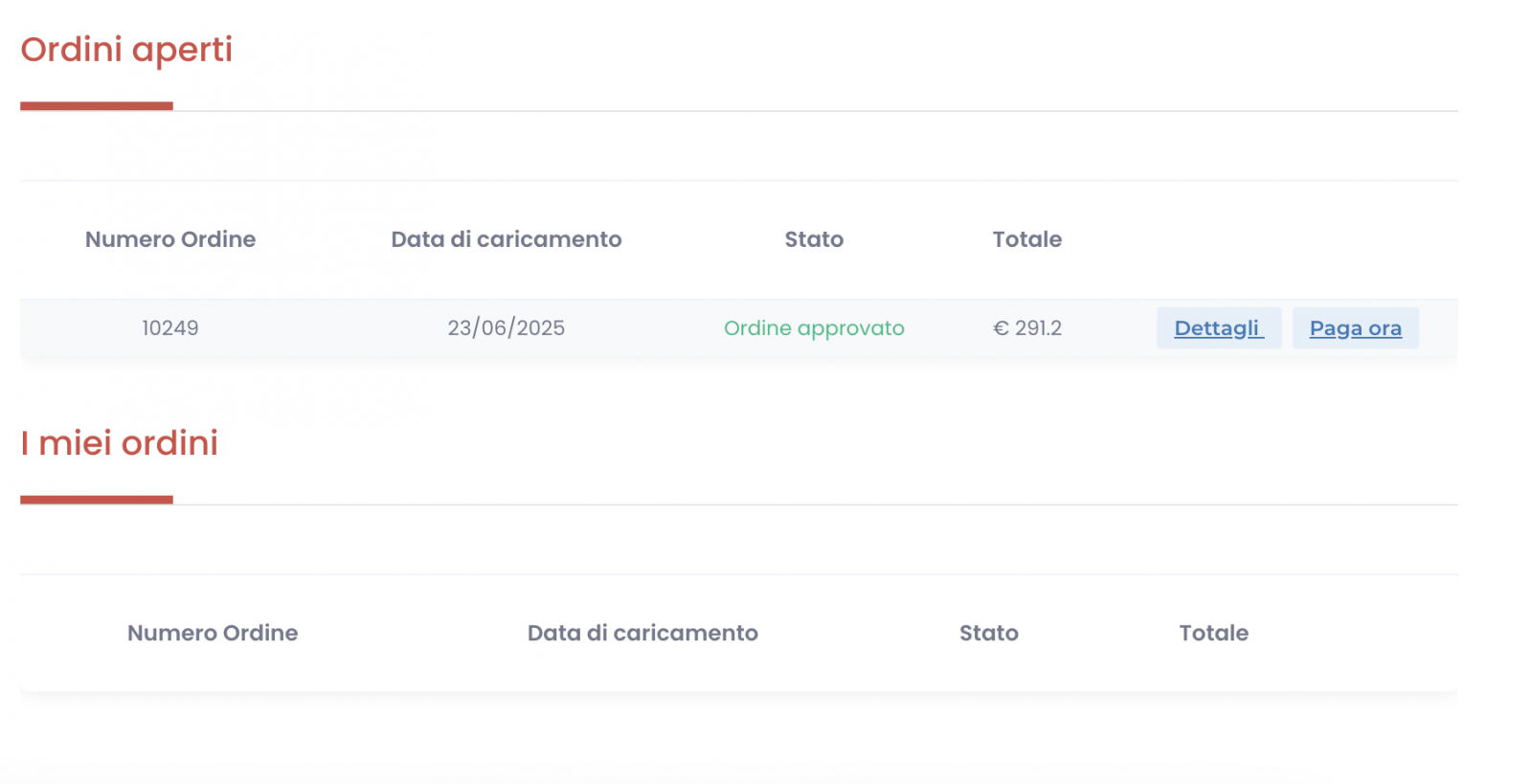Viewport: 1532px width, 784px height.
Task: Click Stato column header in I miei ordini
Action: tap(988, 633)
